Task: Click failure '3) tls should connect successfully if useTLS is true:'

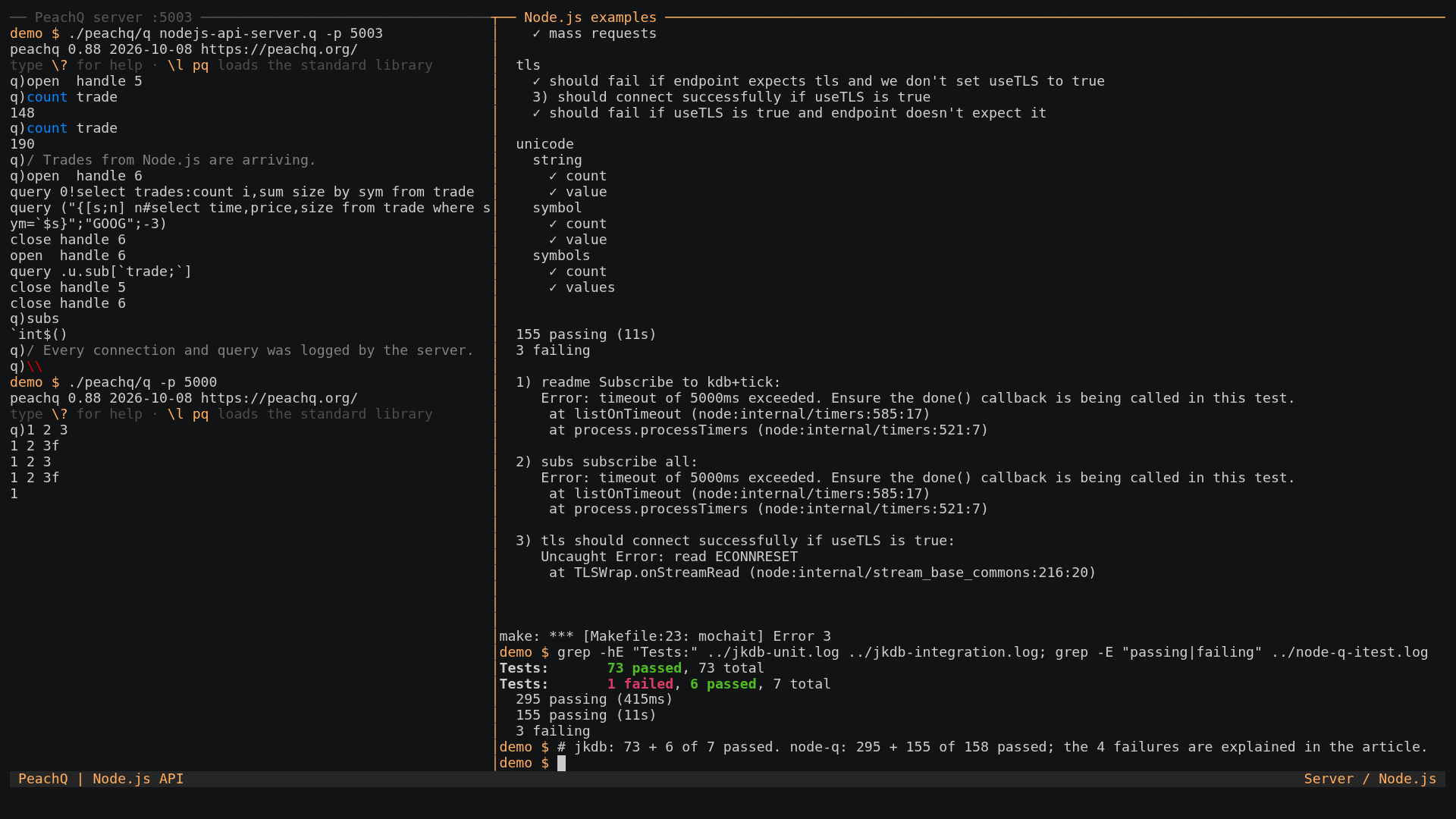Action: (736, 541)
